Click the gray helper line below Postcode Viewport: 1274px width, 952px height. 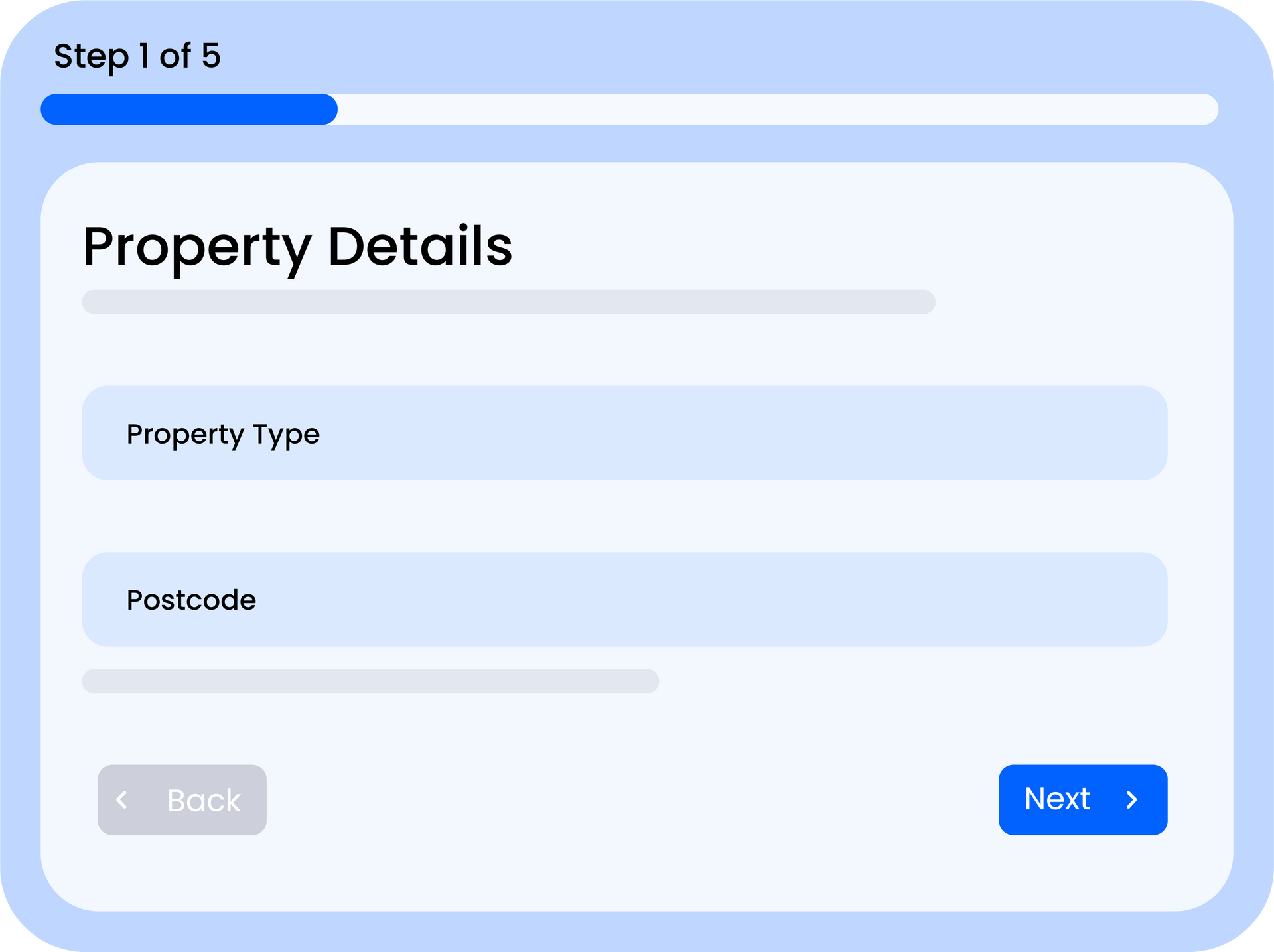[x=370, y=681]
